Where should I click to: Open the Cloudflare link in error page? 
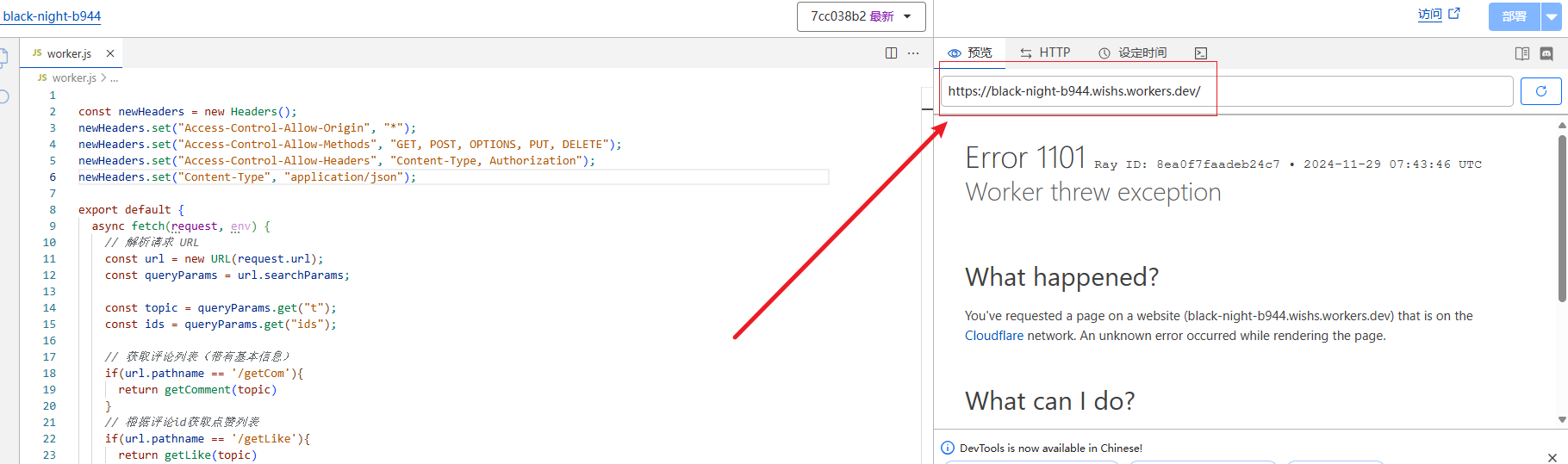[x=994, y=336]
